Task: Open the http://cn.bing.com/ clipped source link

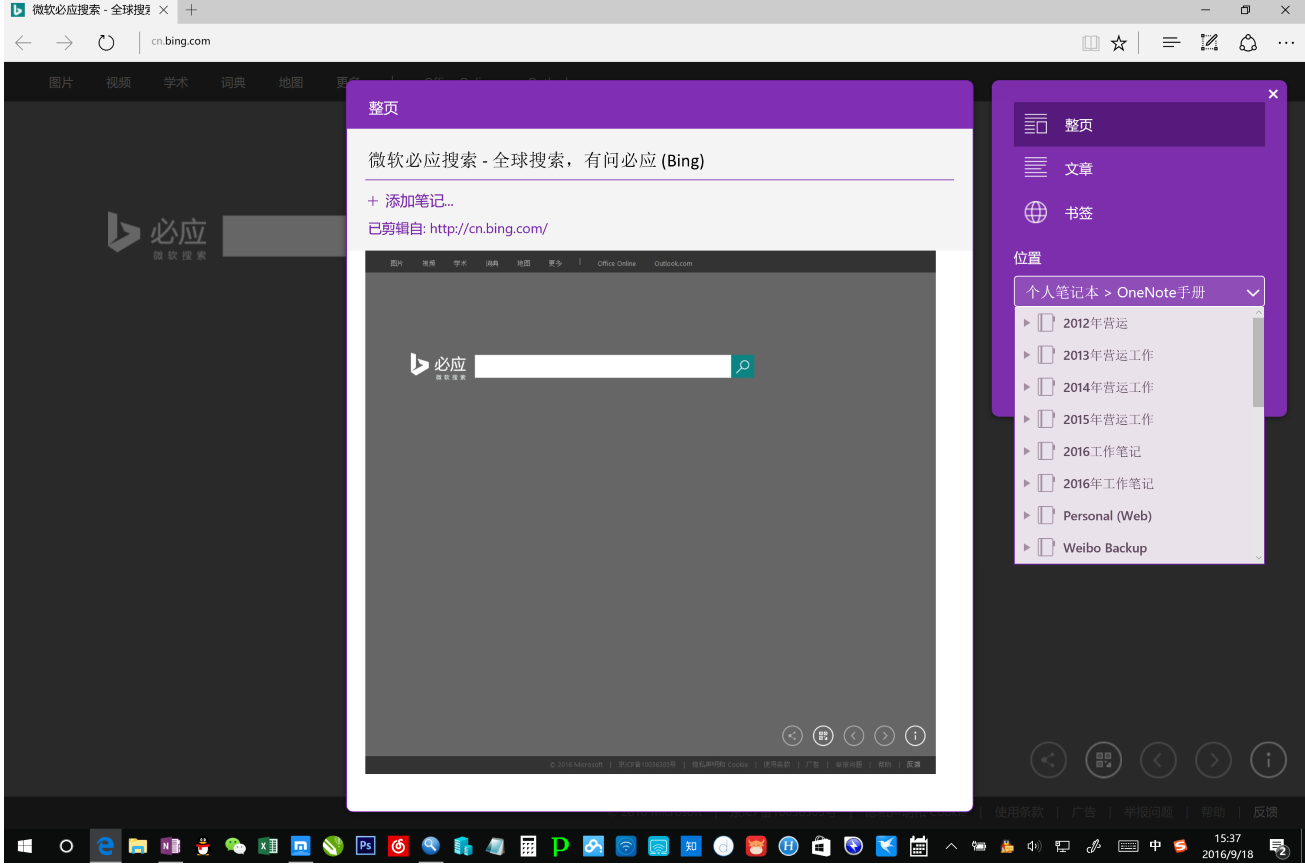Action: [489, 228]
